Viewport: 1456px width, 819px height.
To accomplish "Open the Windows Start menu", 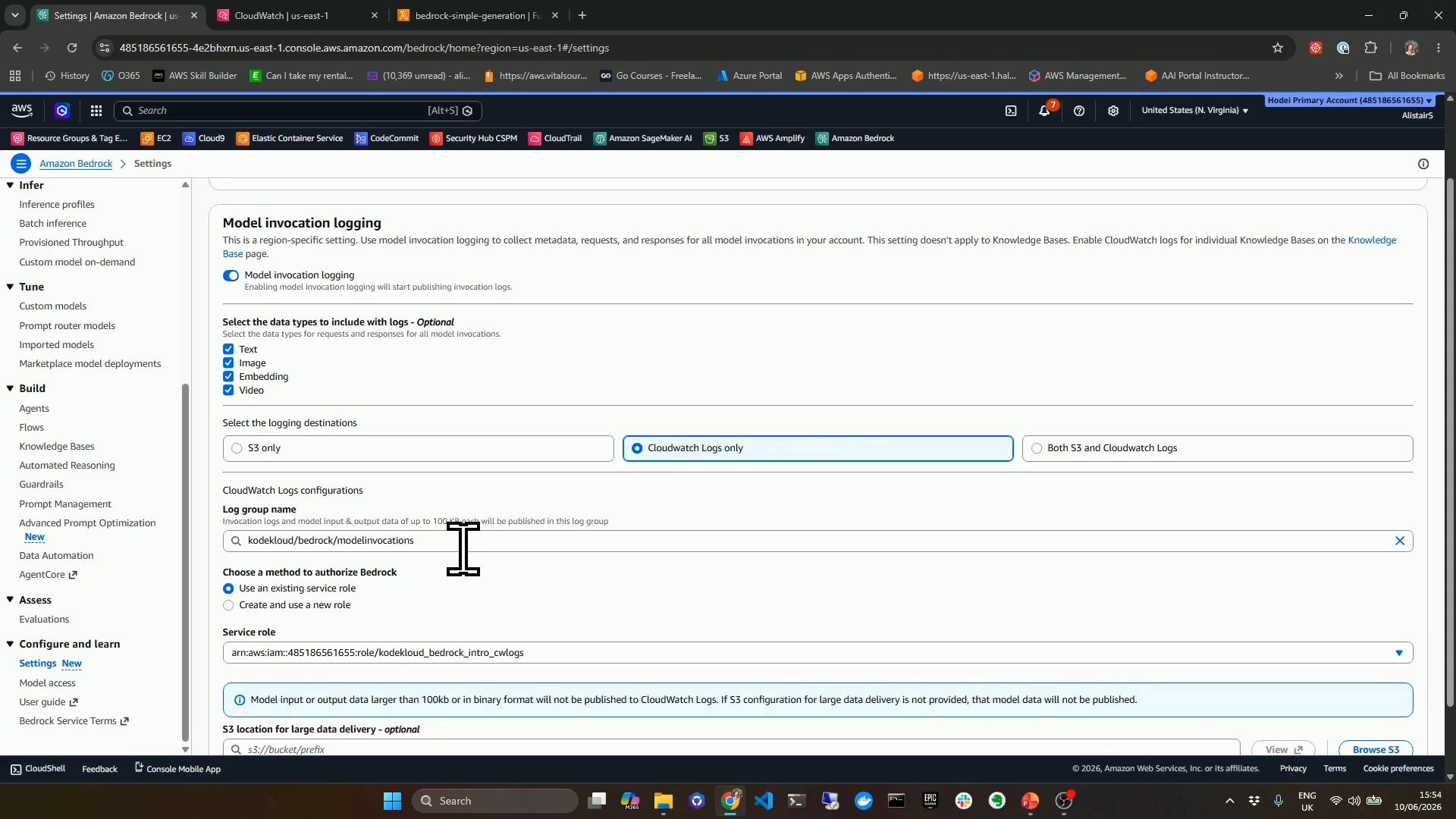I will click(392, 801).
